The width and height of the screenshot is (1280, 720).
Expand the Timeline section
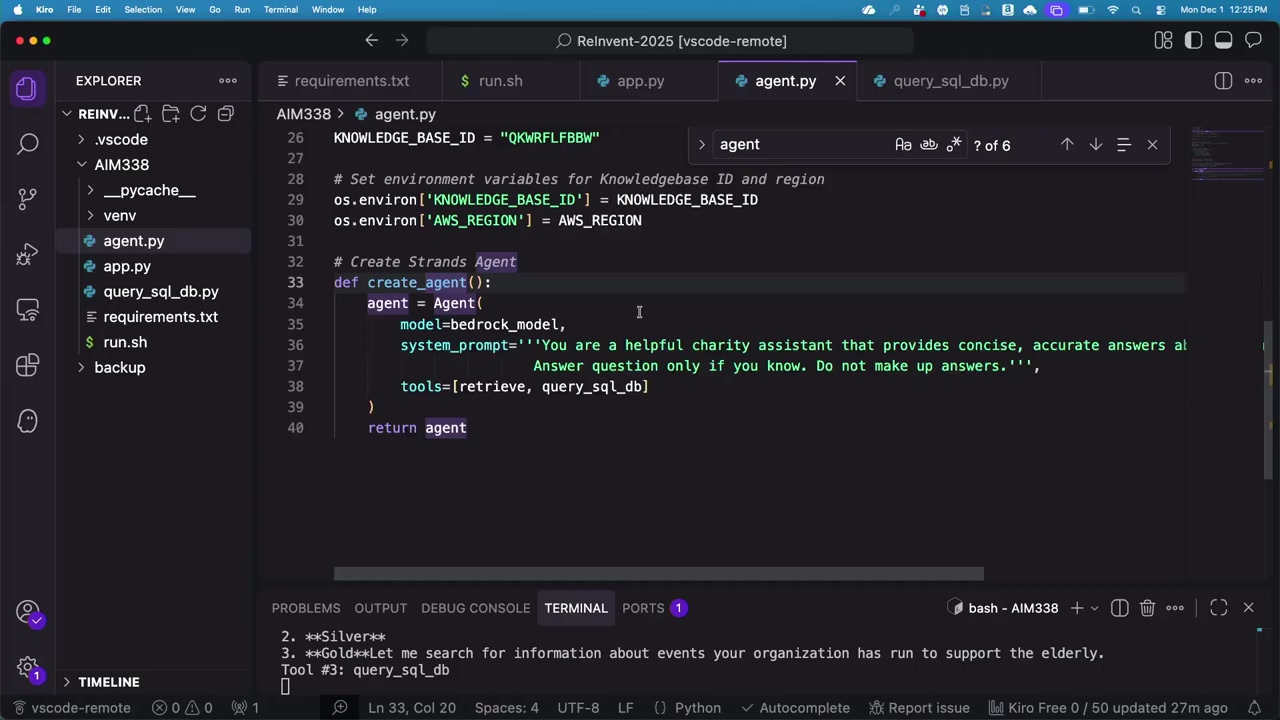(108, 682)
